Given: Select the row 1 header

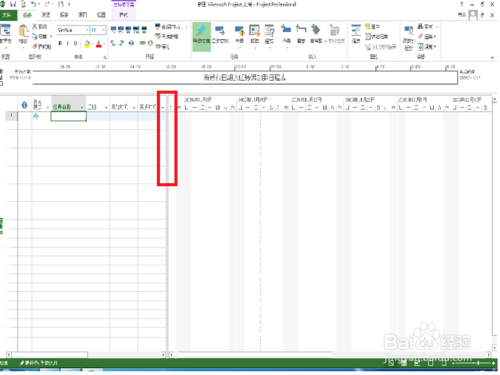Looking at the screenshot, I should (12, 116).
